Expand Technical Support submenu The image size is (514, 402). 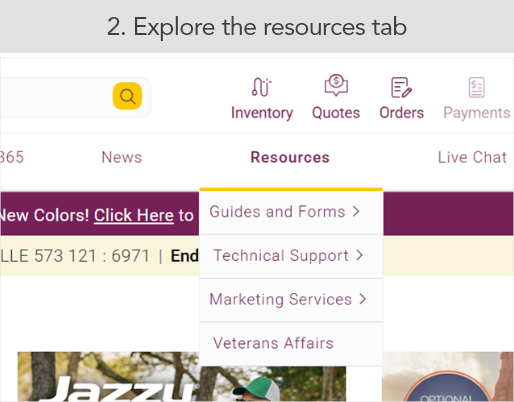click(291, 256)
